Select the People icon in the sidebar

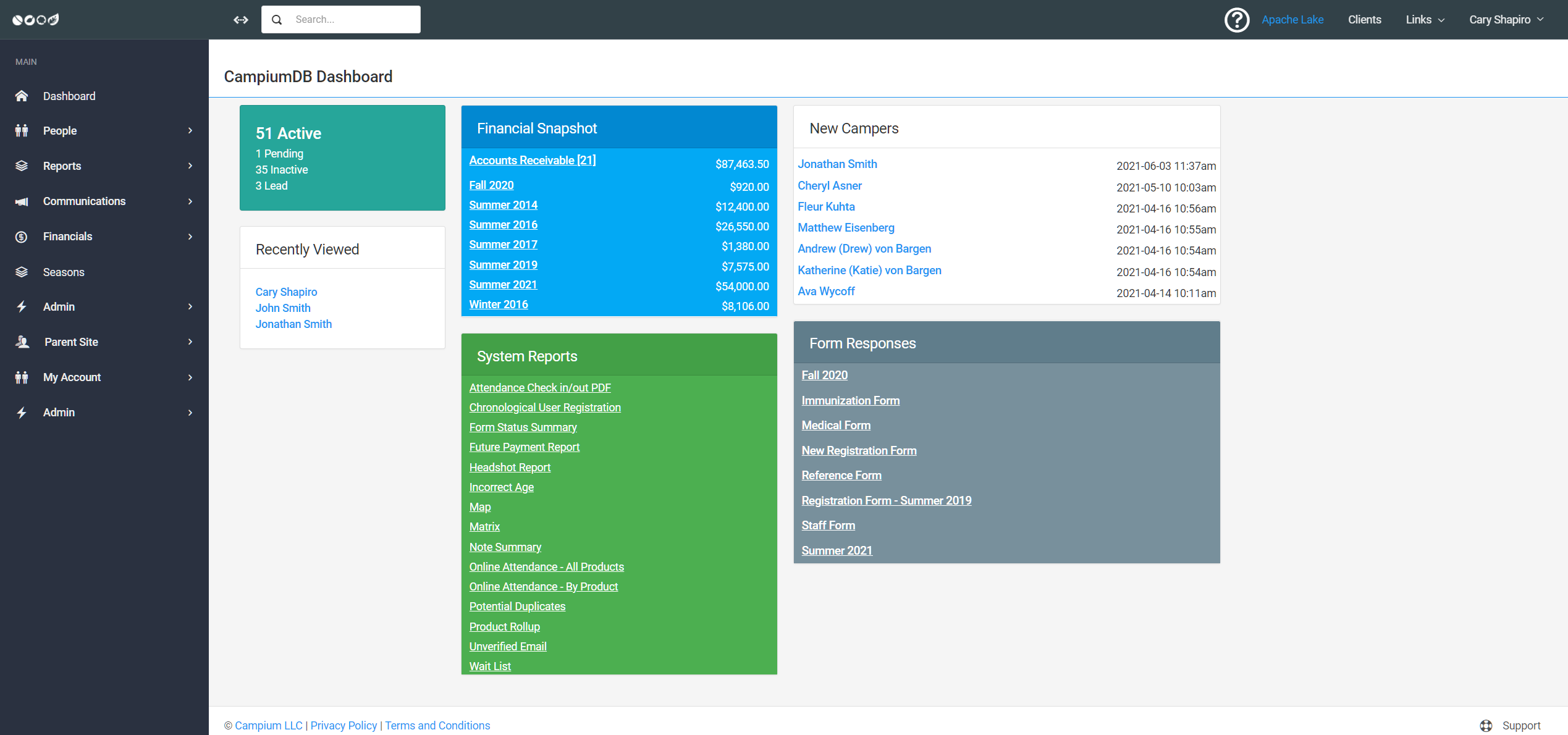pos(22,130)
